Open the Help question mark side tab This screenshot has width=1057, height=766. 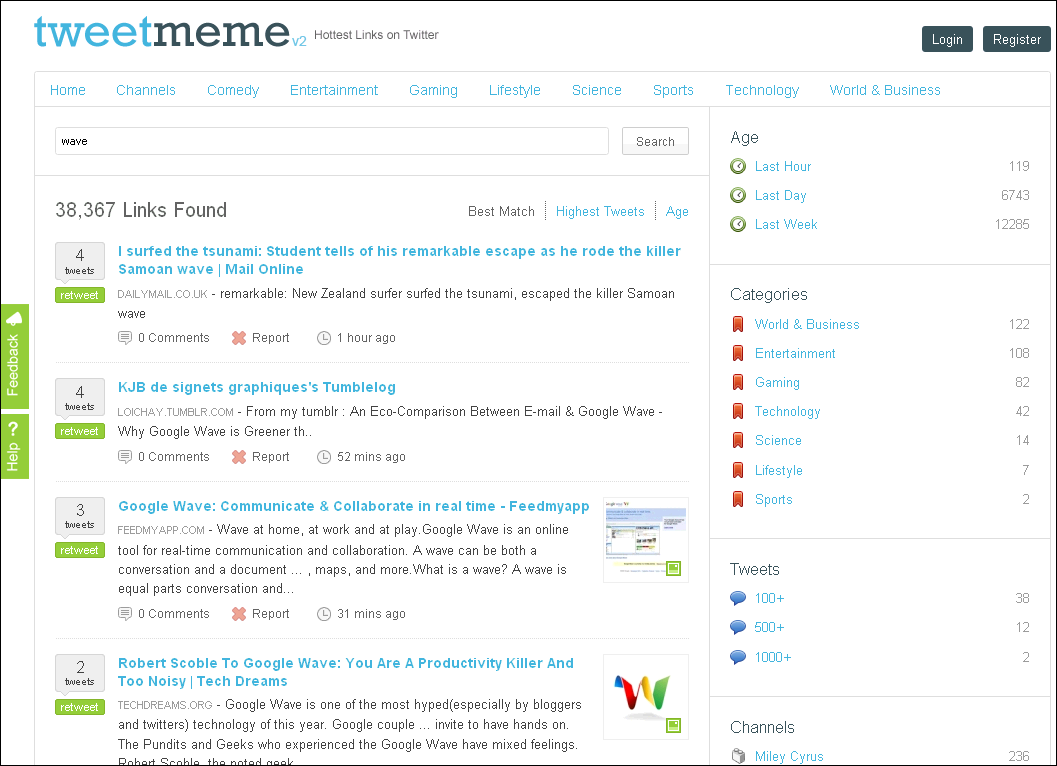[14, 445]
